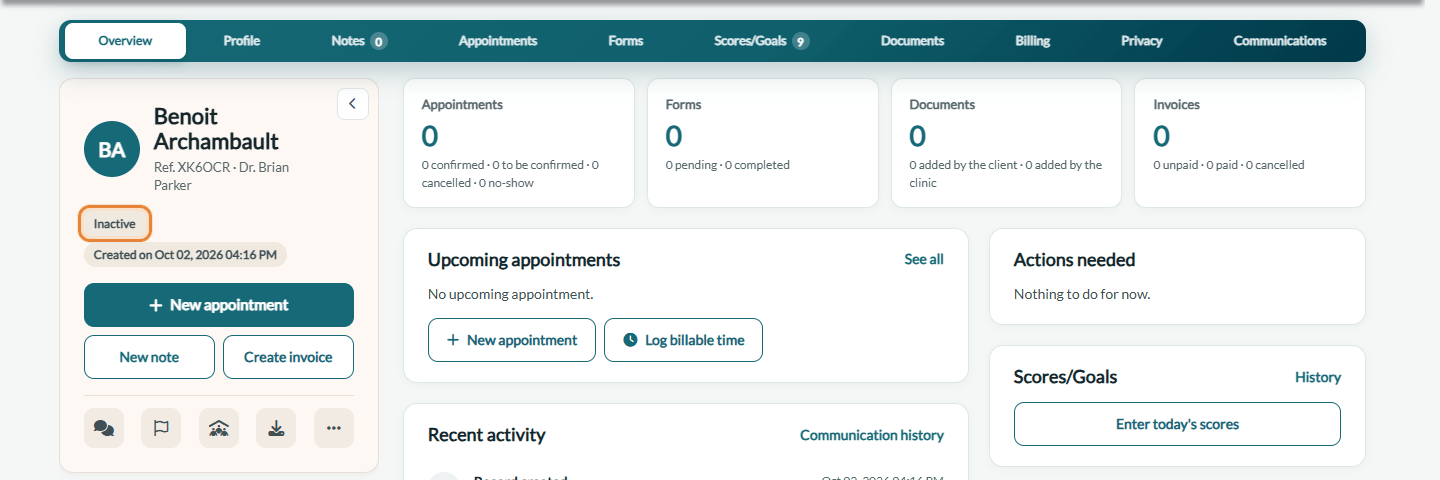Click the Create invoice button
Viewport: 1440px width, 480px height.
(x=288, y=357)
